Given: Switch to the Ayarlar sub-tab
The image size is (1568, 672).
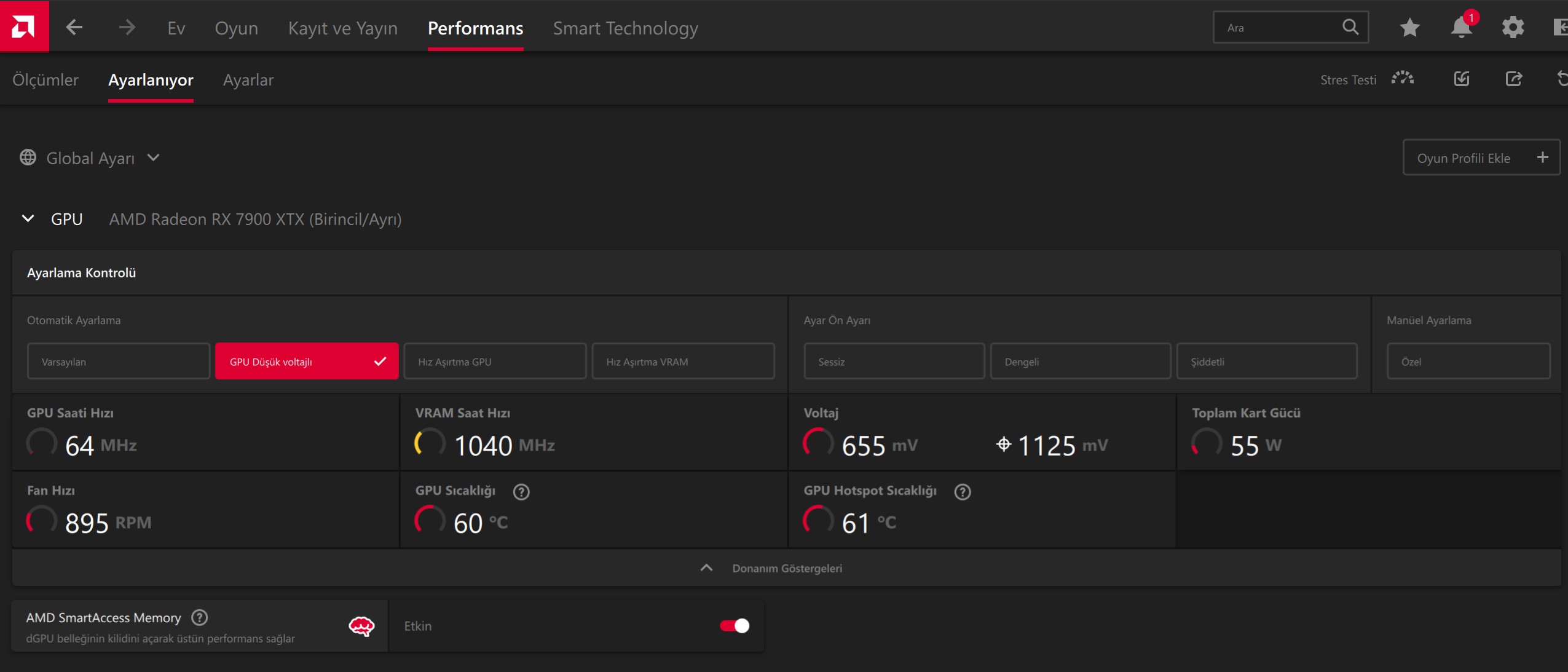Looking at the screenshot, I should coord(248,80).
